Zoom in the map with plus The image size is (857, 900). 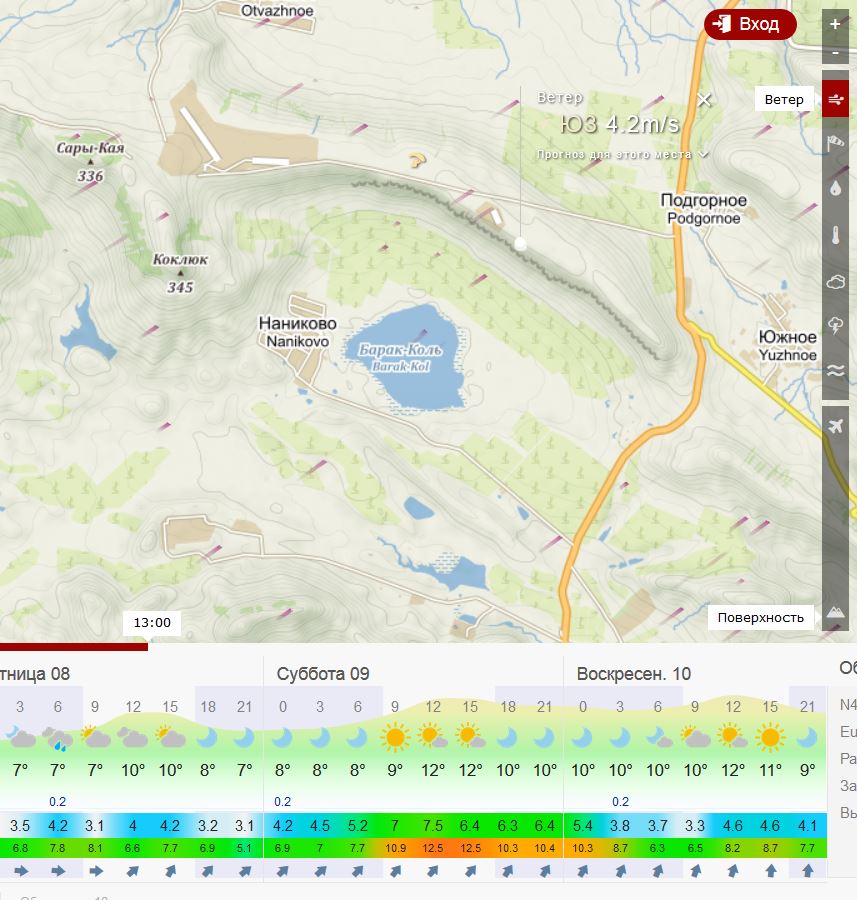point(836,24)
